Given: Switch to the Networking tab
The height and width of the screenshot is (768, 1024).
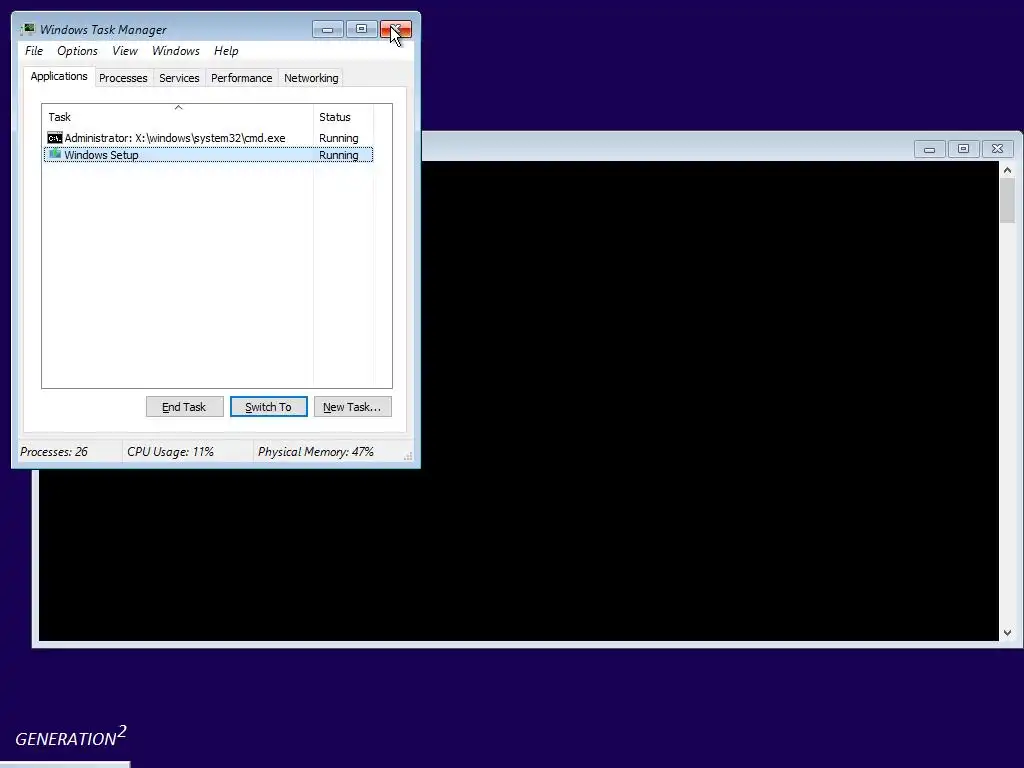Looking at the screenshot, I should pyautogui.click(x=311, y=78).
